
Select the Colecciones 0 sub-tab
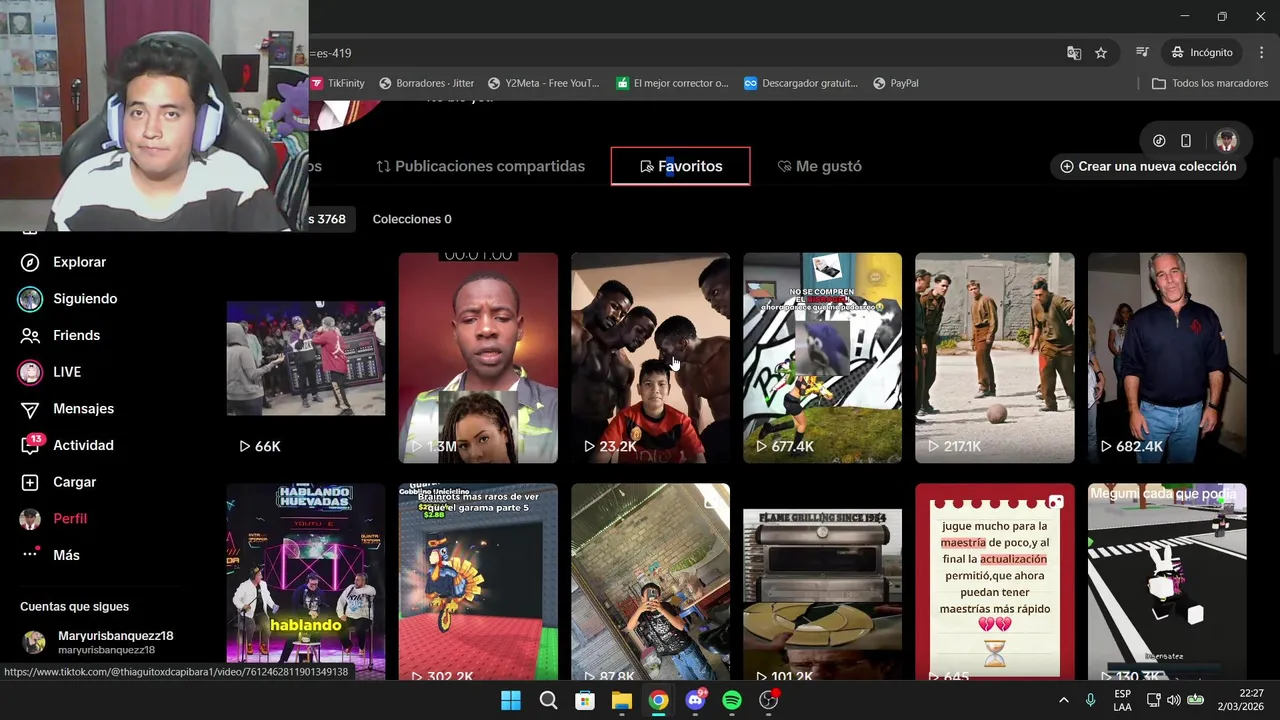coord(412,219)
